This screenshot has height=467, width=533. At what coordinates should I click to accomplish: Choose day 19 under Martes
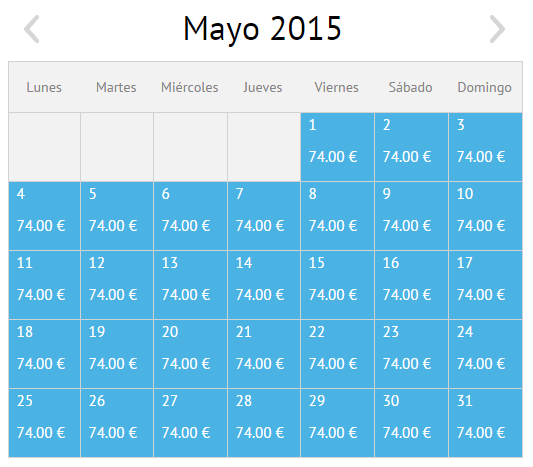[117, 354]
